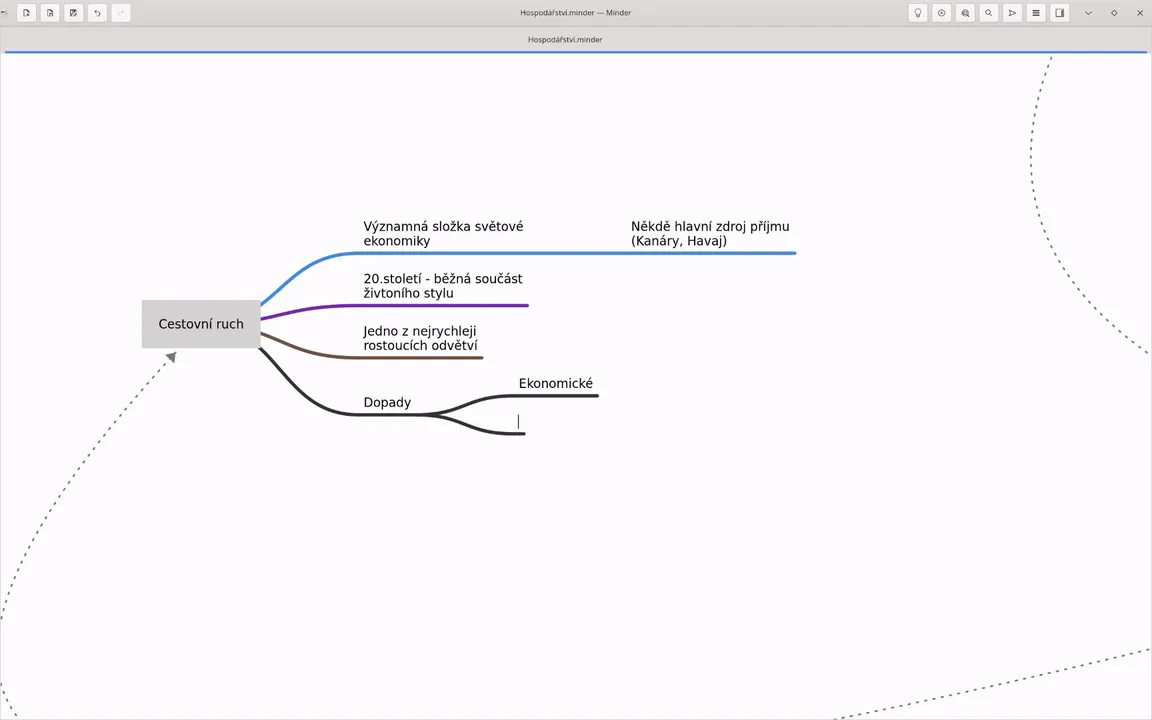Select node Někde hlavní zdroj příjmu
Screen dimensions: 1152x720
710,234
